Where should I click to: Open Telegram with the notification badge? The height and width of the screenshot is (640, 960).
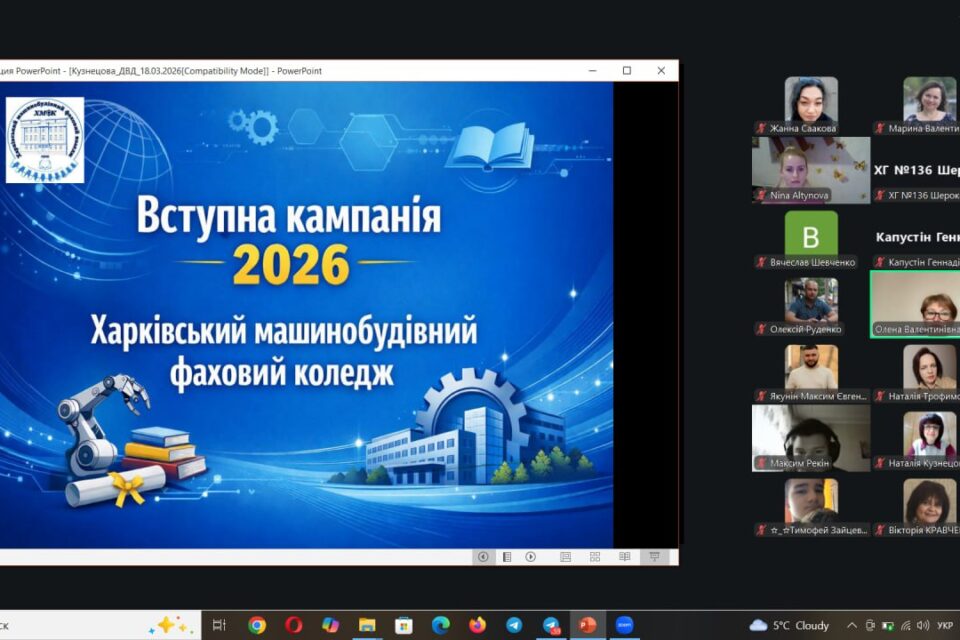click(x=552, y=625)
